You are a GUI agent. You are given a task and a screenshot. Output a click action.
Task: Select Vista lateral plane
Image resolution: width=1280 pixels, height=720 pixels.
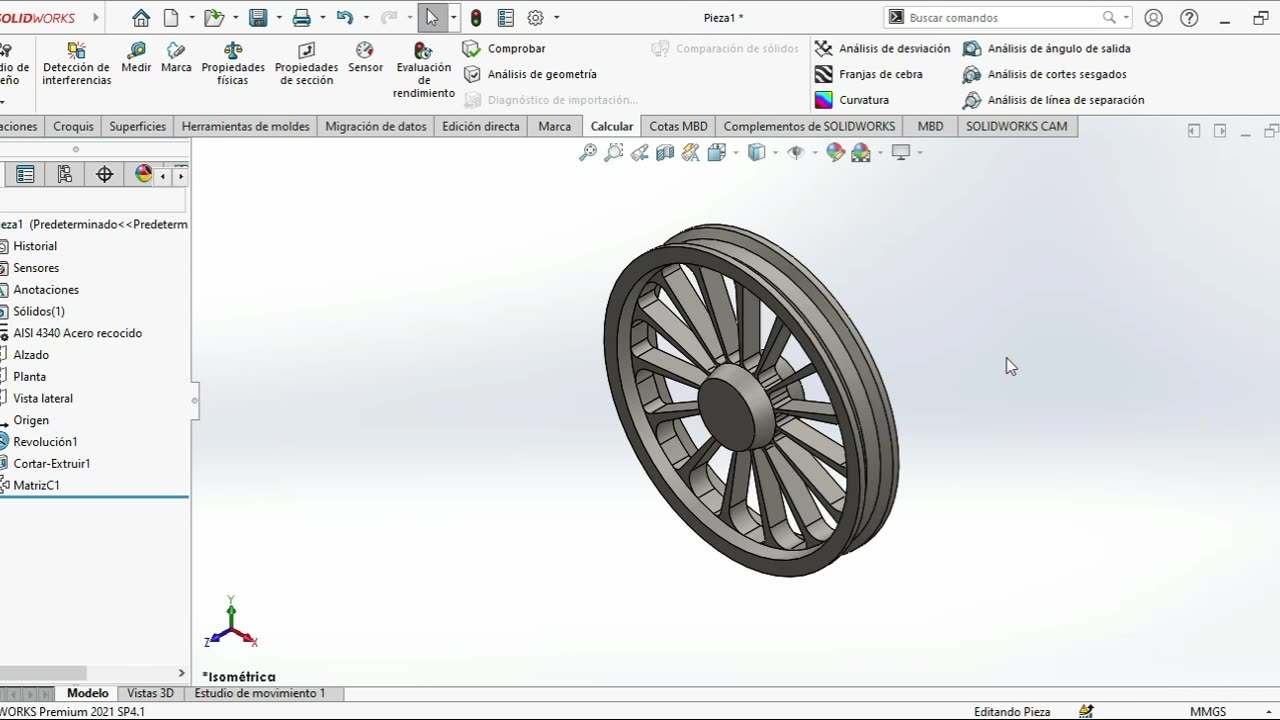click(43, 398)
